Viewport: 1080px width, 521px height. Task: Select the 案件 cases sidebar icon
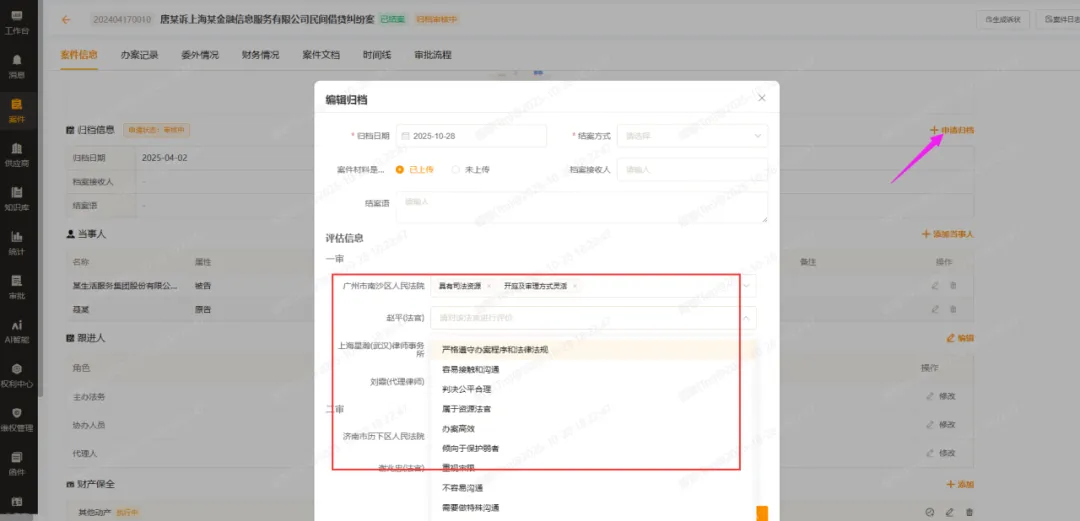(17, 110)
